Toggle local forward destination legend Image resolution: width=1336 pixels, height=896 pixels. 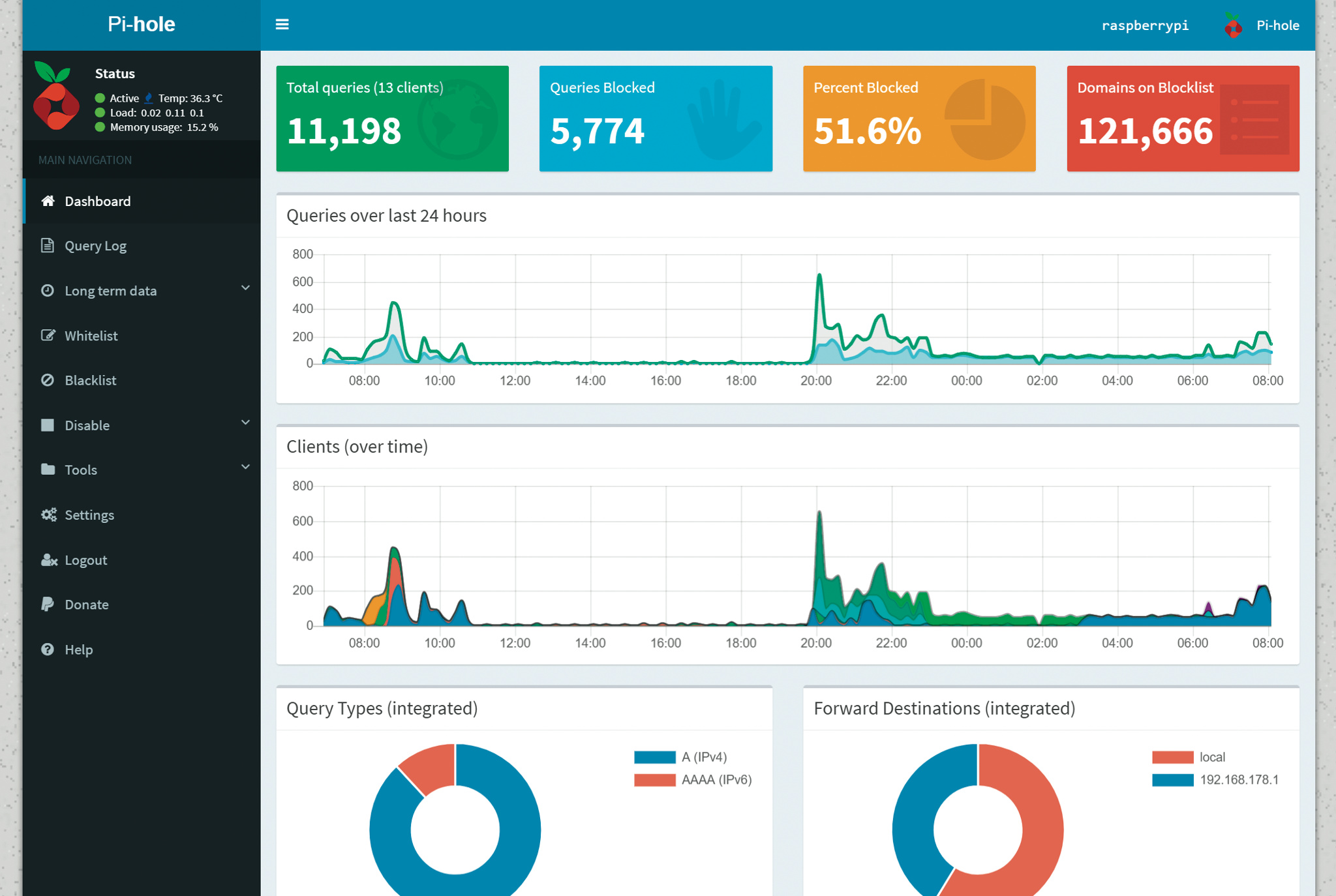(x=1211, y=757)
